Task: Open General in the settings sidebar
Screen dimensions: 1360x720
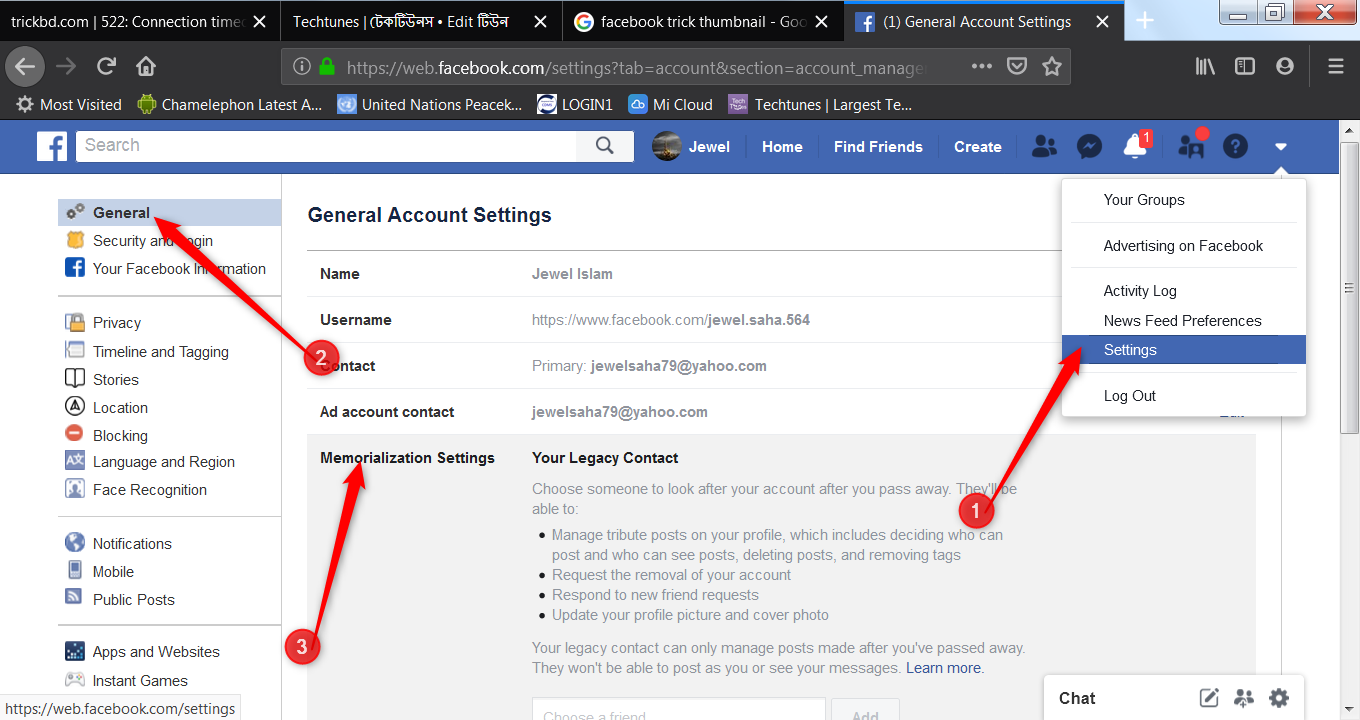Action: click(x=169, y=213)
